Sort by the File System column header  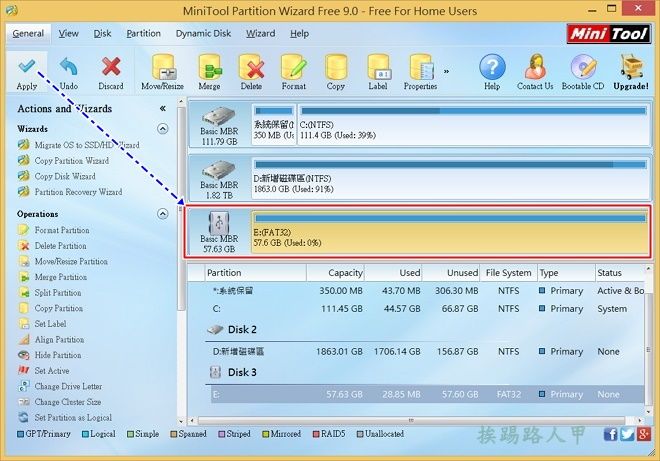click(508, 273)
